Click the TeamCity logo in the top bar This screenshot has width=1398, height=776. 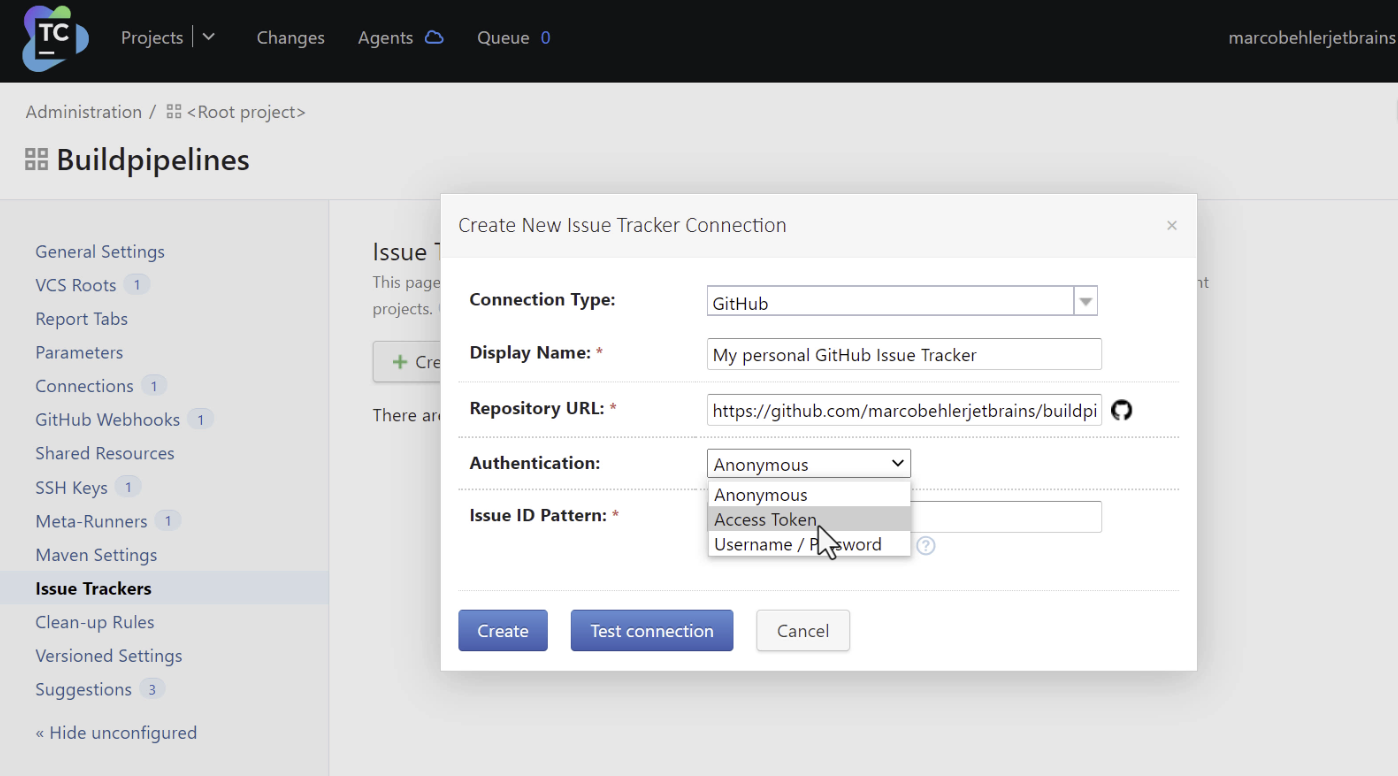coord(54,39)
